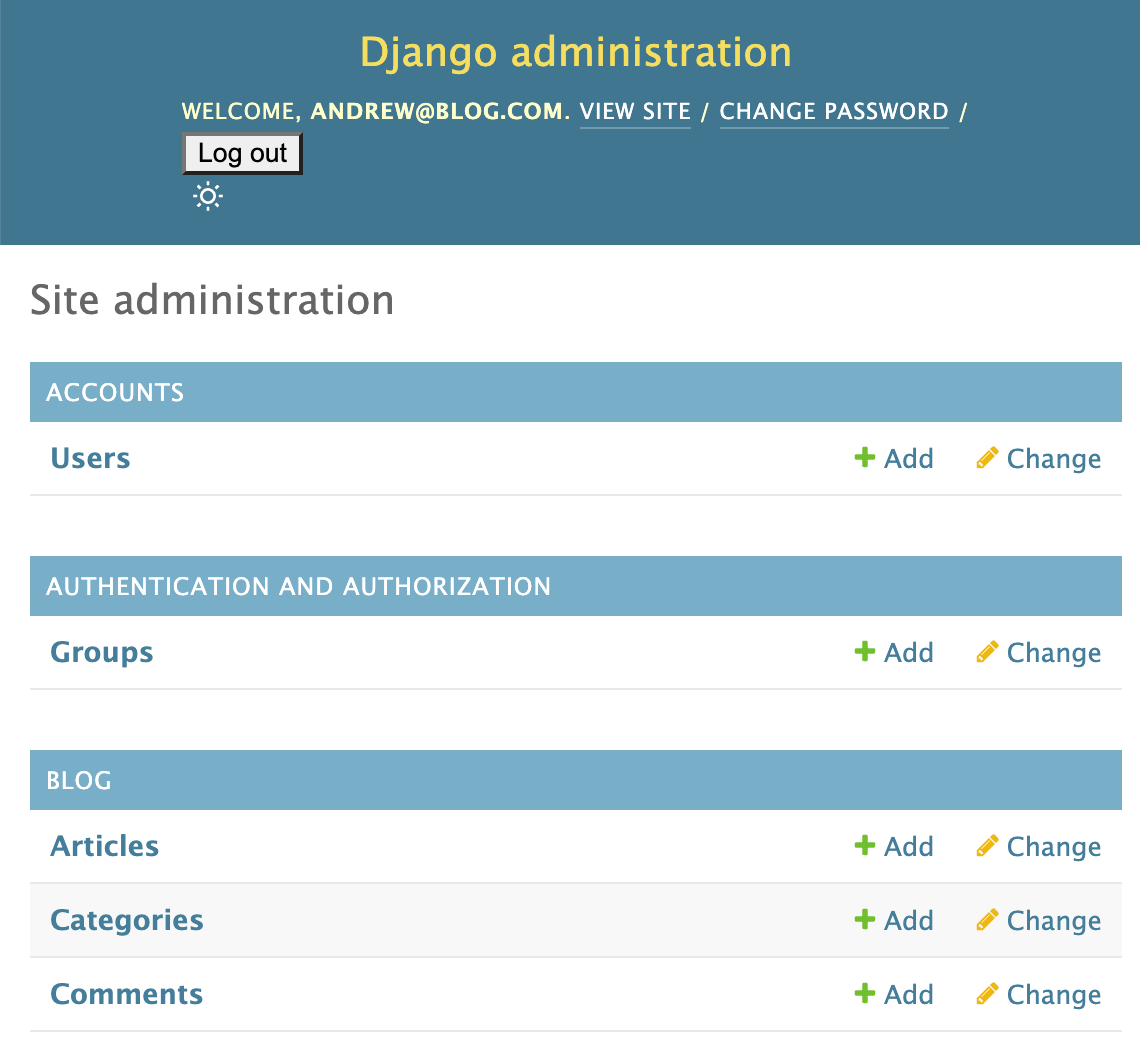Screen dimensions: 1140x1054
Task: Select Change next to Categories
Action: [1054, 919]
